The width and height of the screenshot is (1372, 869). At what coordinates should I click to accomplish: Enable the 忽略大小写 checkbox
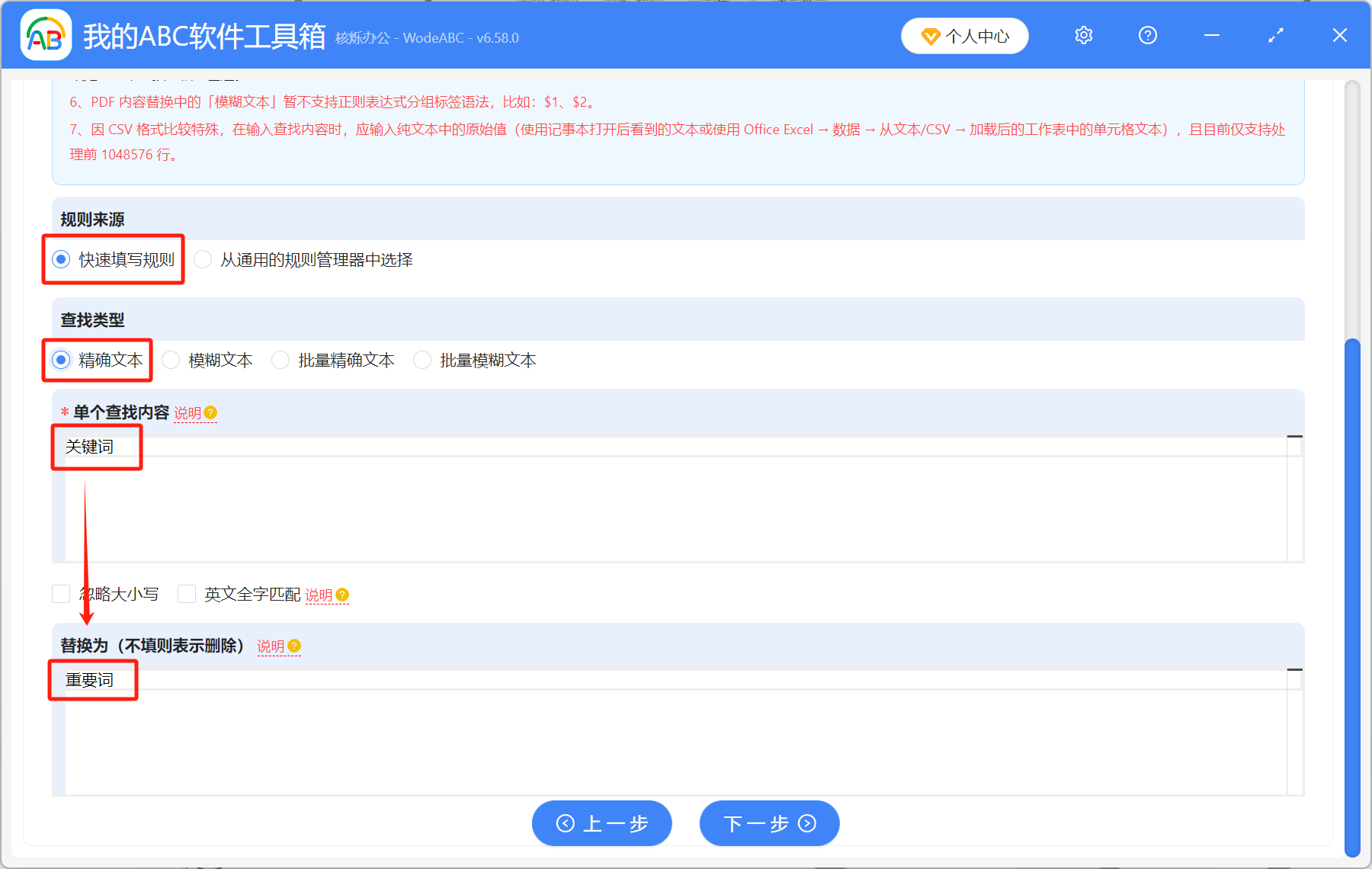point(61,594)
